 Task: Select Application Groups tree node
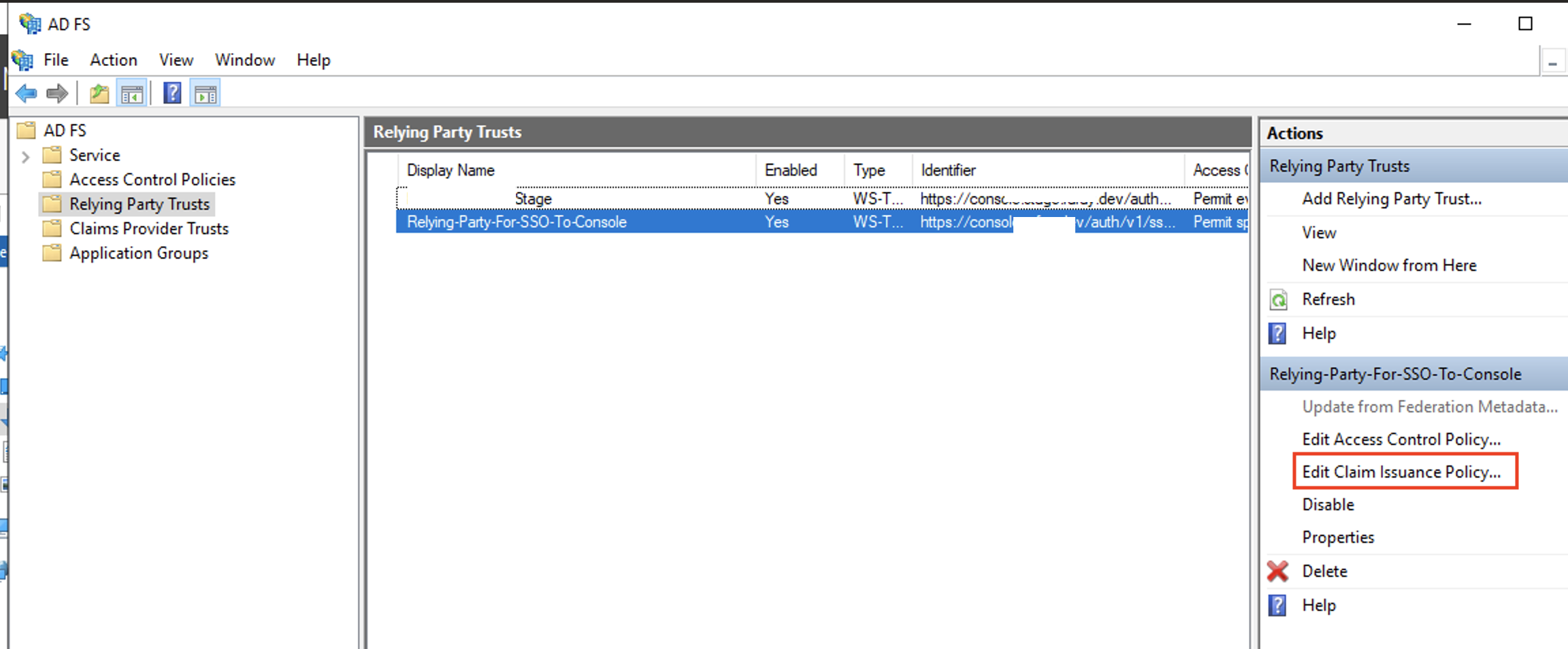pyautogui.click(x=139, y=253)
